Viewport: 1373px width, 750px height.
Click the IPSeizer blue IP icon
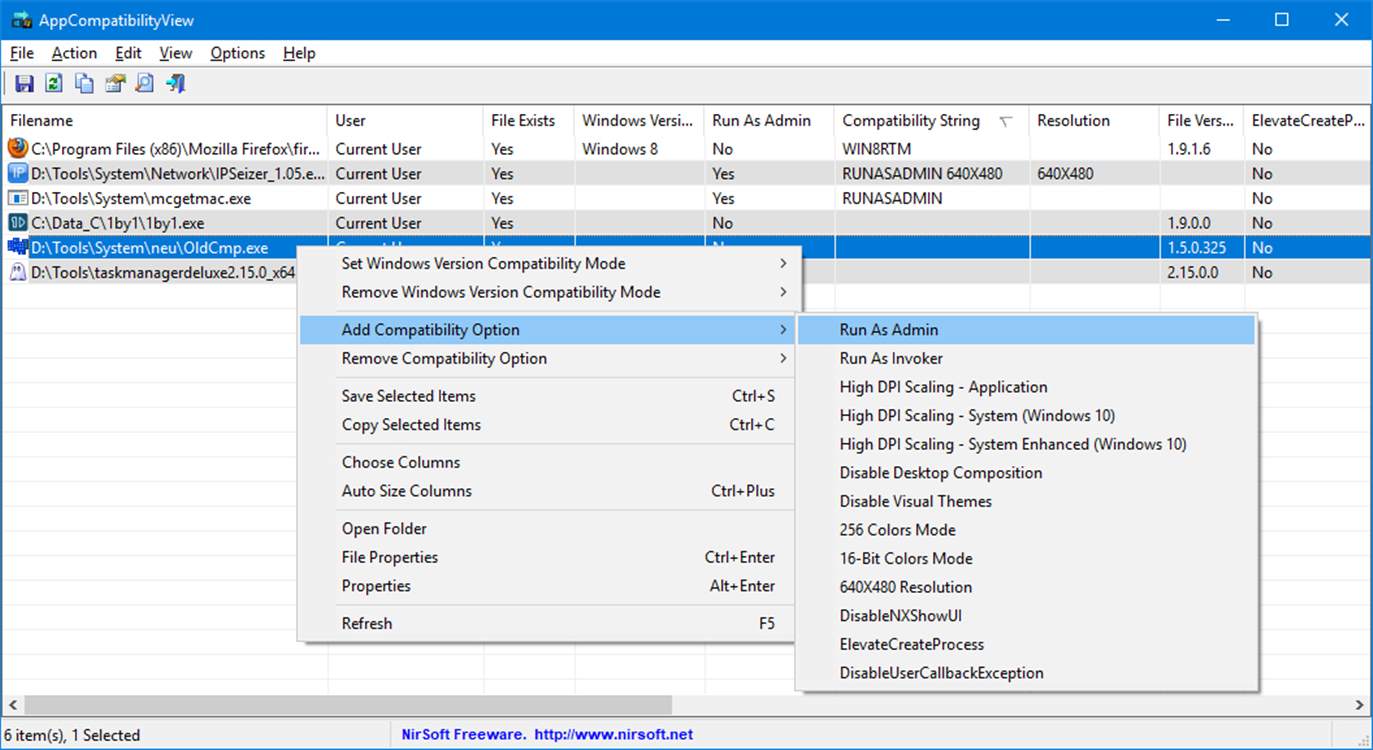point(17,173)
